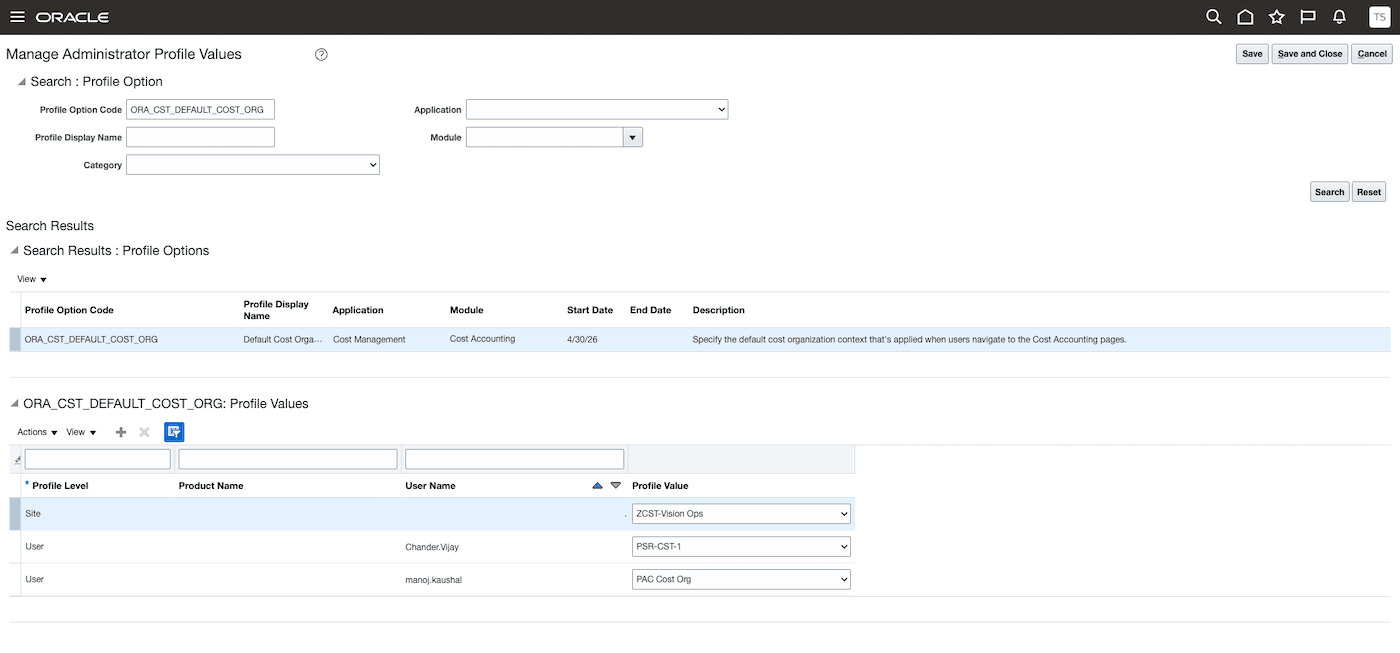The image size is (1400, 653).
Task: Open the TS user avatar menu
Action: [x=1379, y=17]
